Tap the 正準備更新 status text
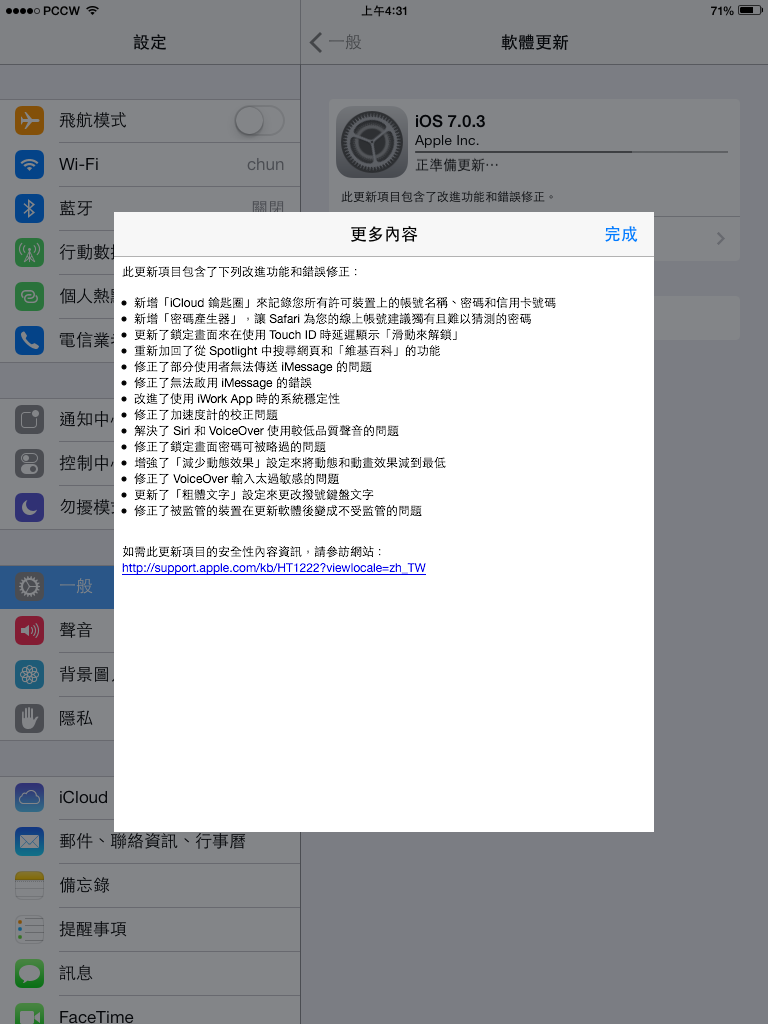This screenshot has width=768, height=1024. click(x=456, y=165)
